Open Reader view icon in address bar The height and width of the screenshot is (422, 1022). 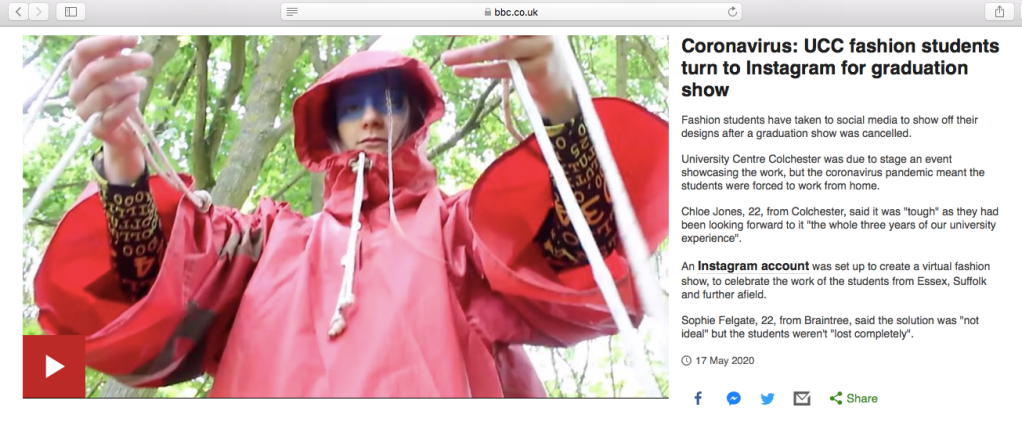[292, 12]
